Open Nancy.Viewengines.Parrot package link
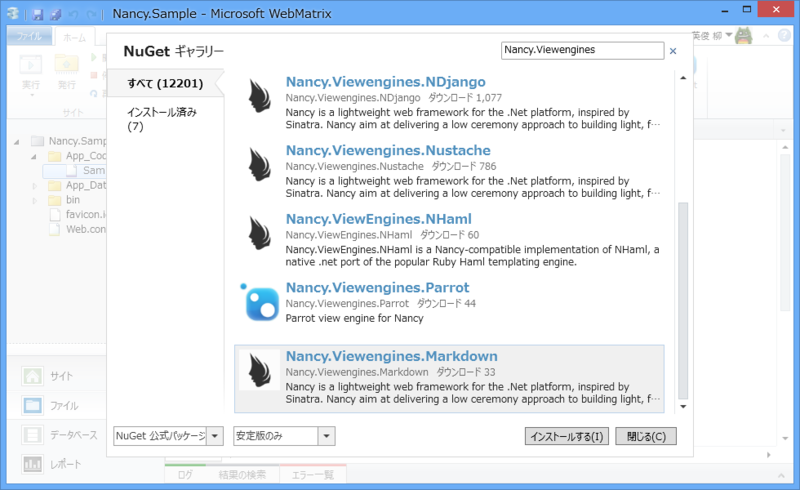The width and height of the screenshot is (800, 490). [x=378, y=287]
